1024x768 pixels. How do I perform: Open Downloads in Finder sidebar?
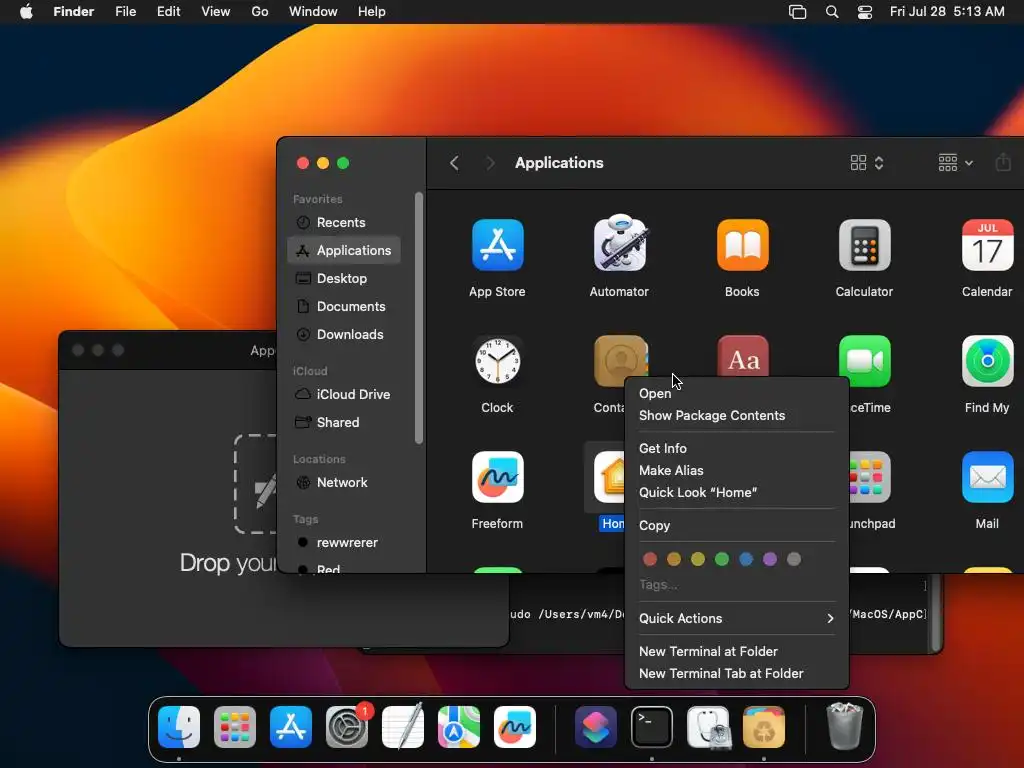(344, 334)
